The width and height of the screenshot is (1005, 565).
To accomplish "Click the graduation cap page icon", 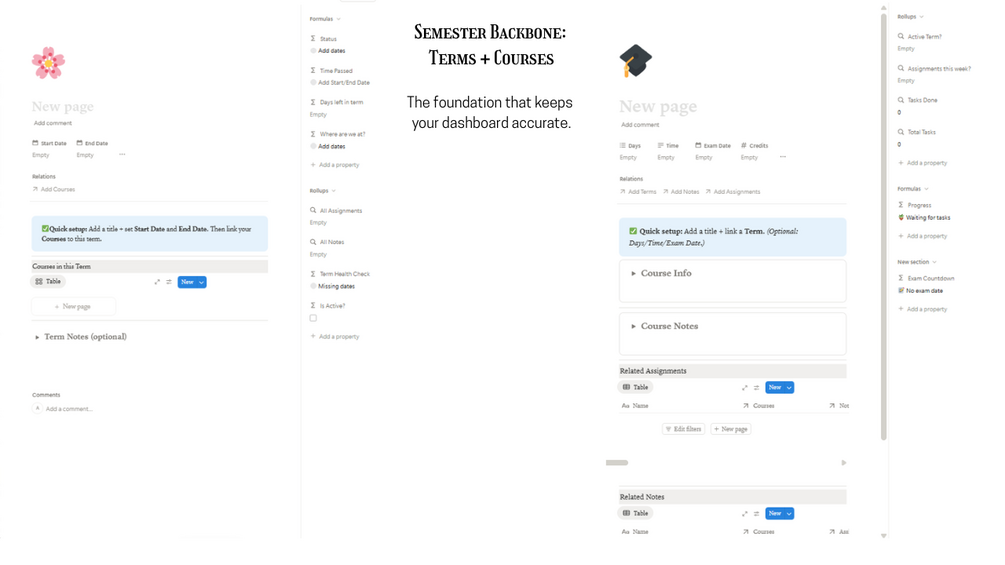I will [x=635, y=61].
